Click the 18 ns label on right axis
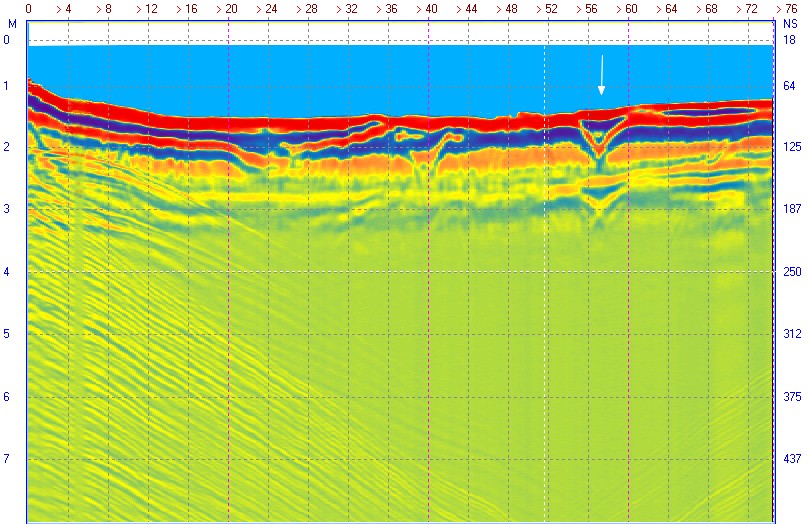808x524 pixels. point(789,40)
